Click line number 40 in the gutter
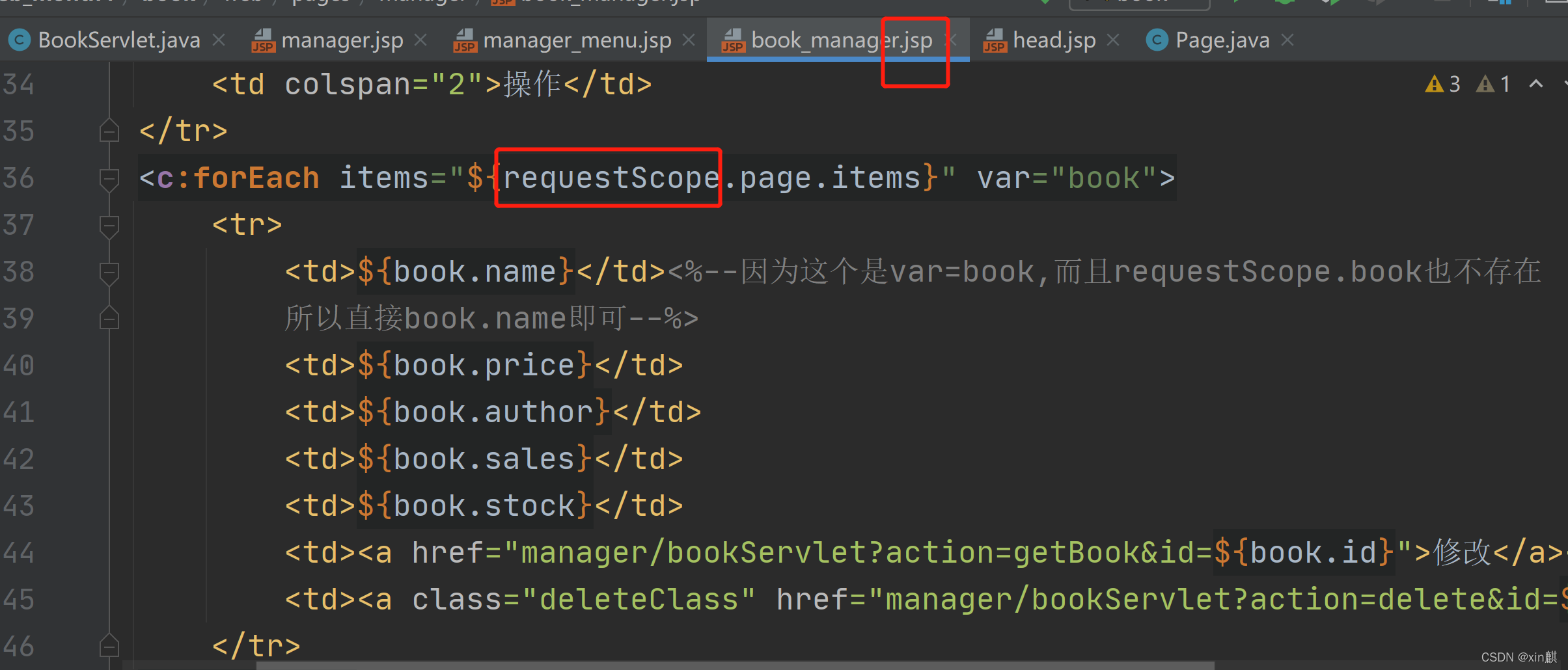 [18, 366]
